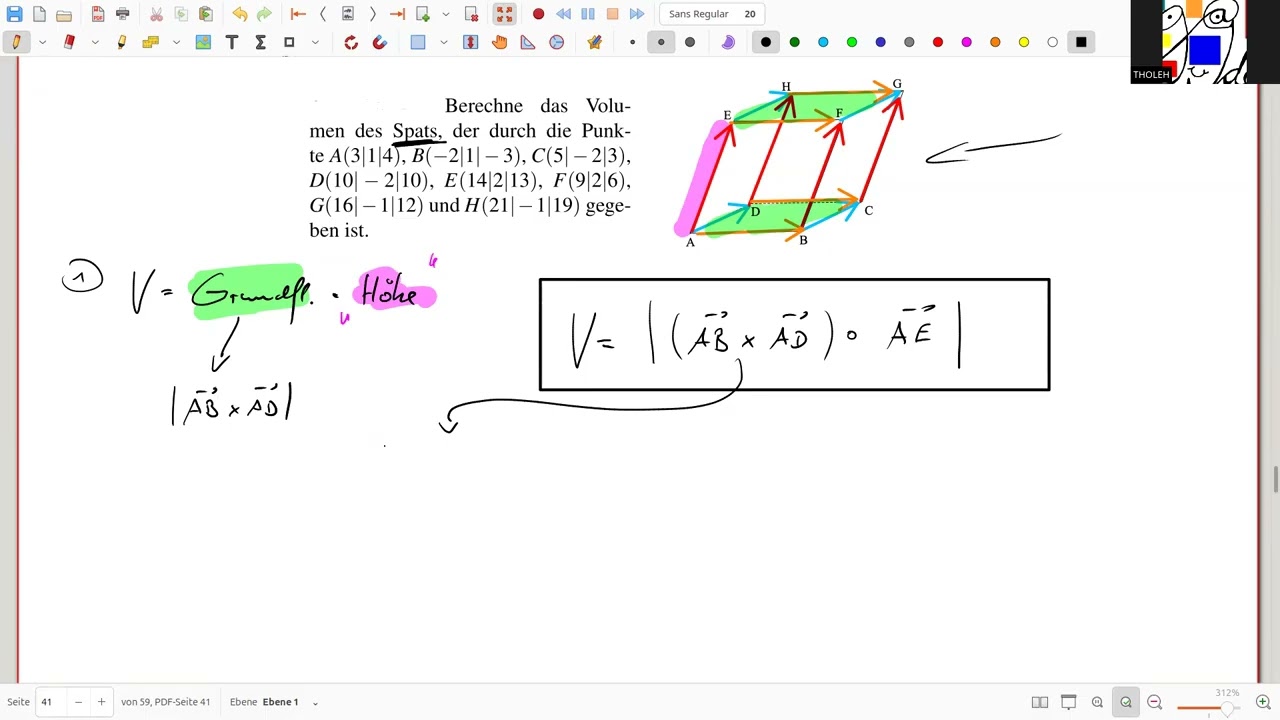
Task: Choose the Select Rectangle tool
Action: (417, 42)
